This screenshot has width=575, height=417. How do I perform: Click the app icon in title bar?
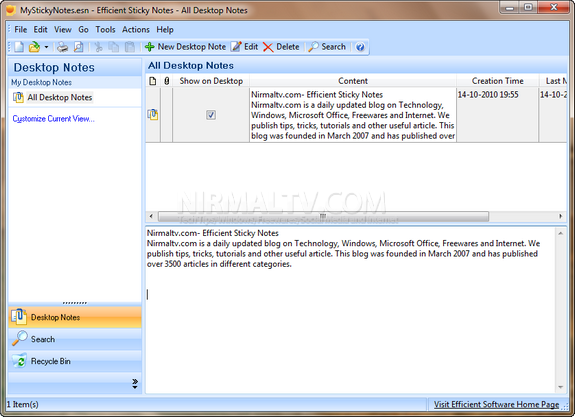pyautogui.click(x=10, y=10)
